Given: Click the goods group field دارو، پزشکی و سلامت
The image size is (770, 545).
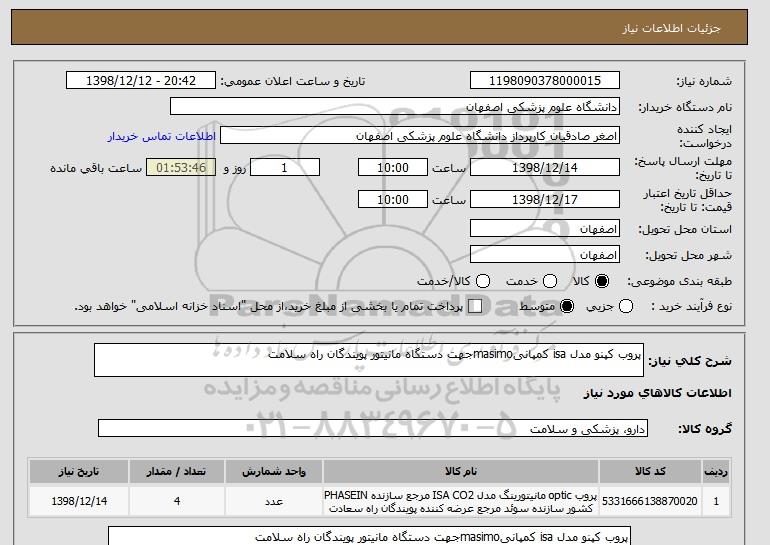Looking at the screenshot, I should click(x=373, y=429).
